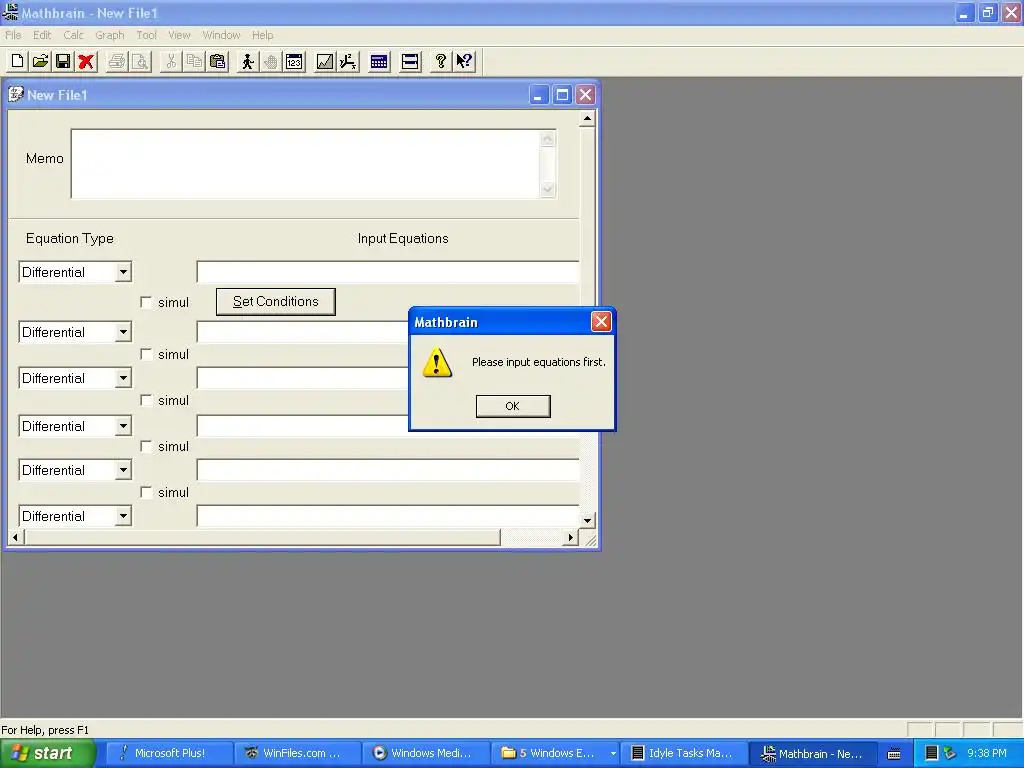Click the Mathbrain app icon in main title bar
Screen dimensions: 1024x768
pos(10,12)
